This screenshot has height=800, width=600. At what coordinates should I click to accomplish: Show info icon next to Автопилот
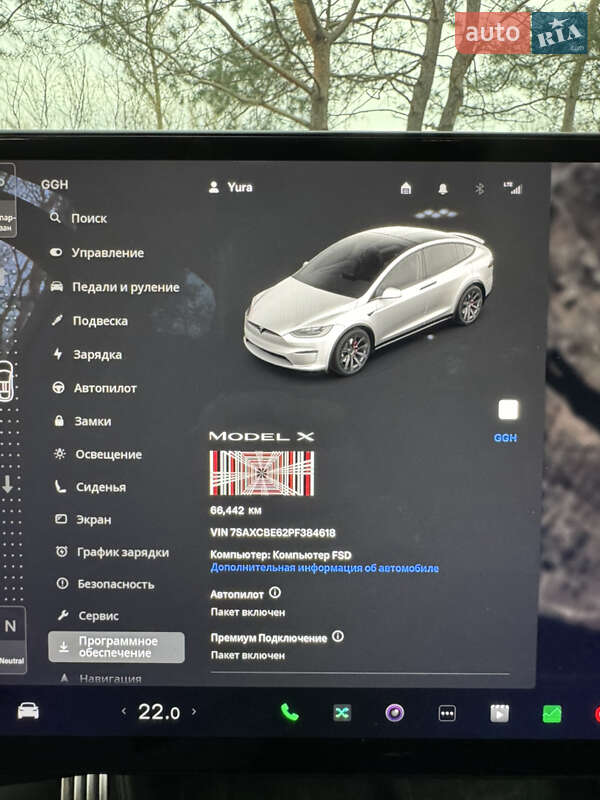(x=275, y=592)
